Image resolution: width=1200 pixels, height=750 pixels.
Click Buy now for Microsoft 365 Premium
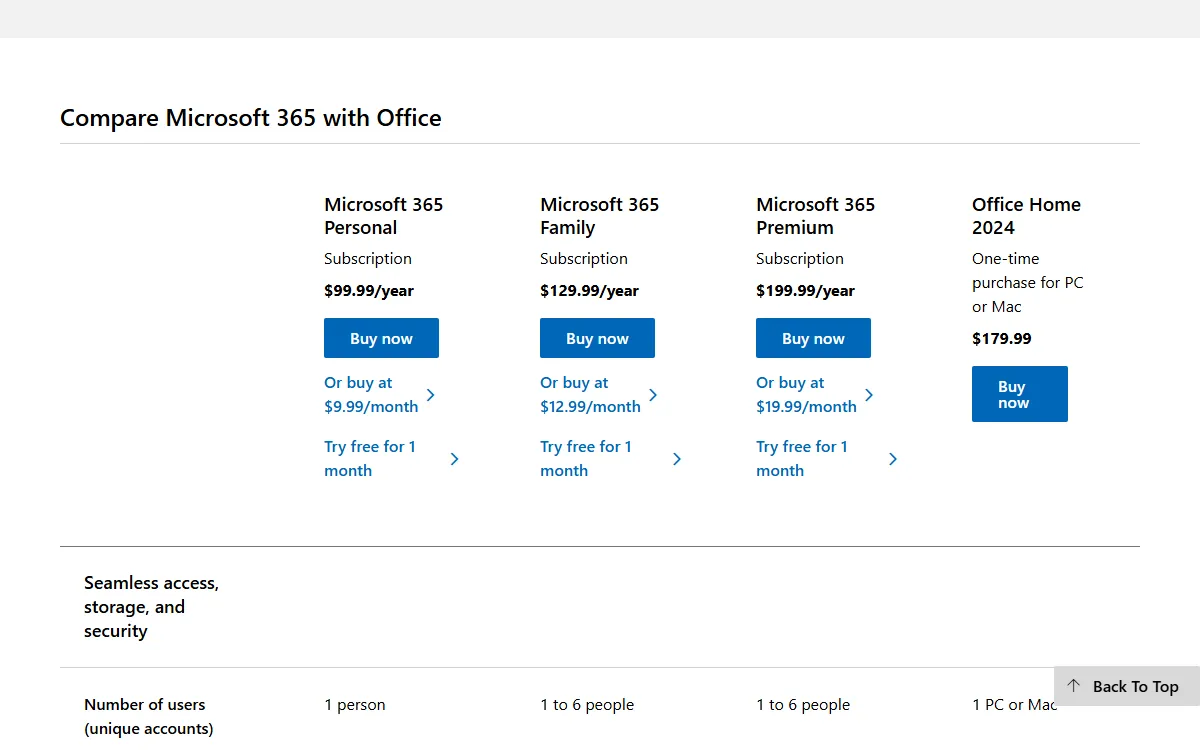click(813, 338)
